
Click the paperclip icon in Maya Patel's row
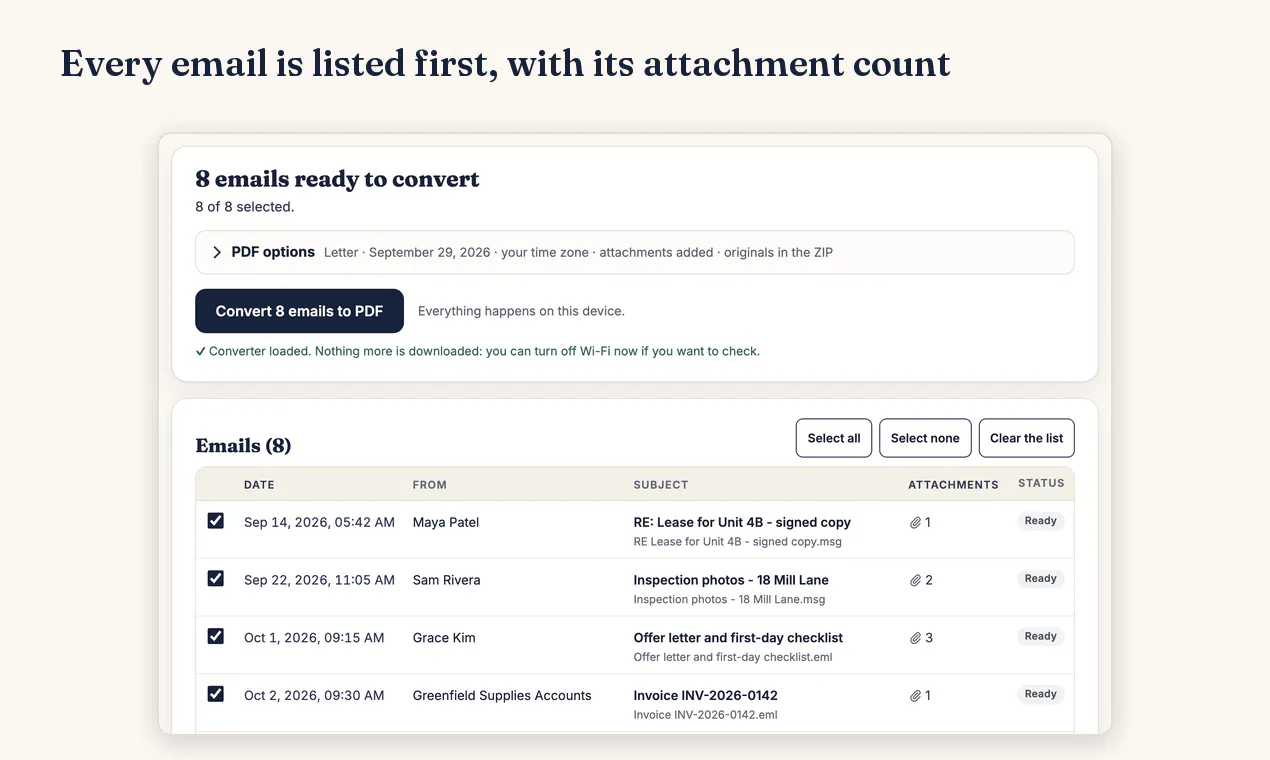915,523
